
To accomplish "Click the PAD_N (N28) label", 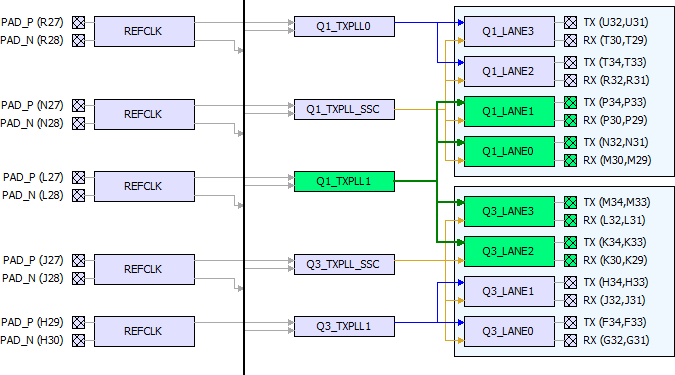I will (32, 124).
